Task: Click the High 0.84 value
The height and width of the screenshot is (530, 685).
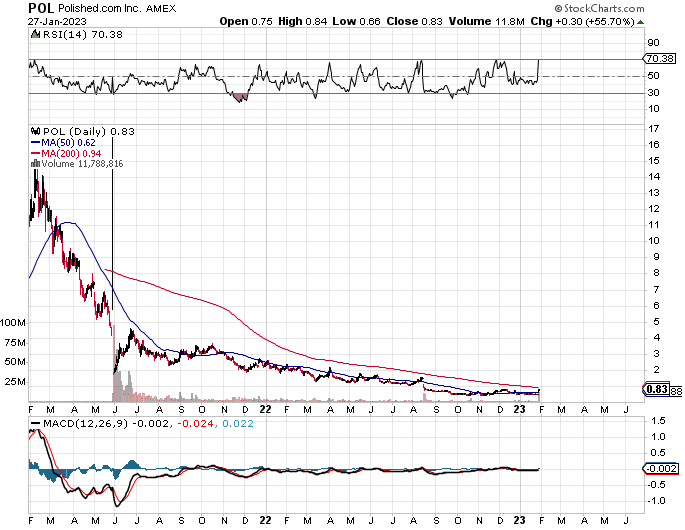Action: pyautogui.click(x=302, y=21)
